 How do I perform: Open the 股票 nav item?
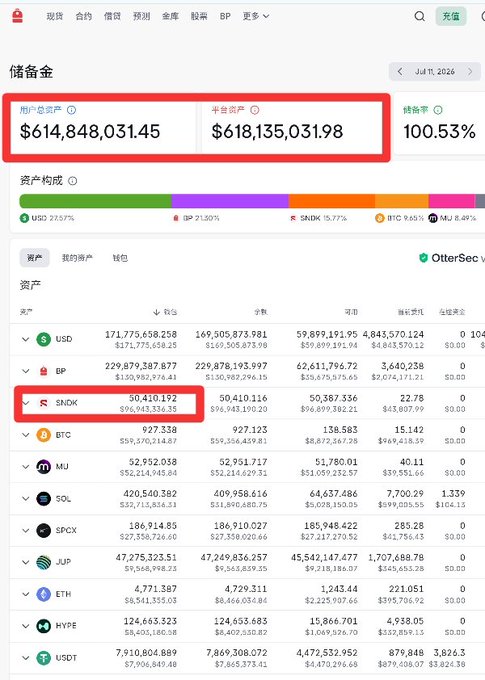199,16
